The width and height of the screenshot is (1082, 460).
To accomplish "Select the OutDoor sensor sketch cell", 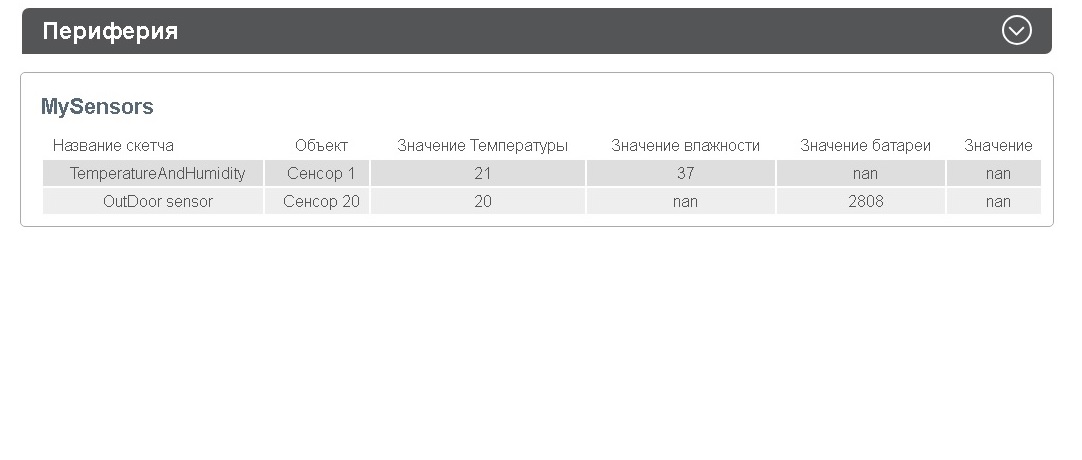I will click(x=157, y=202).
